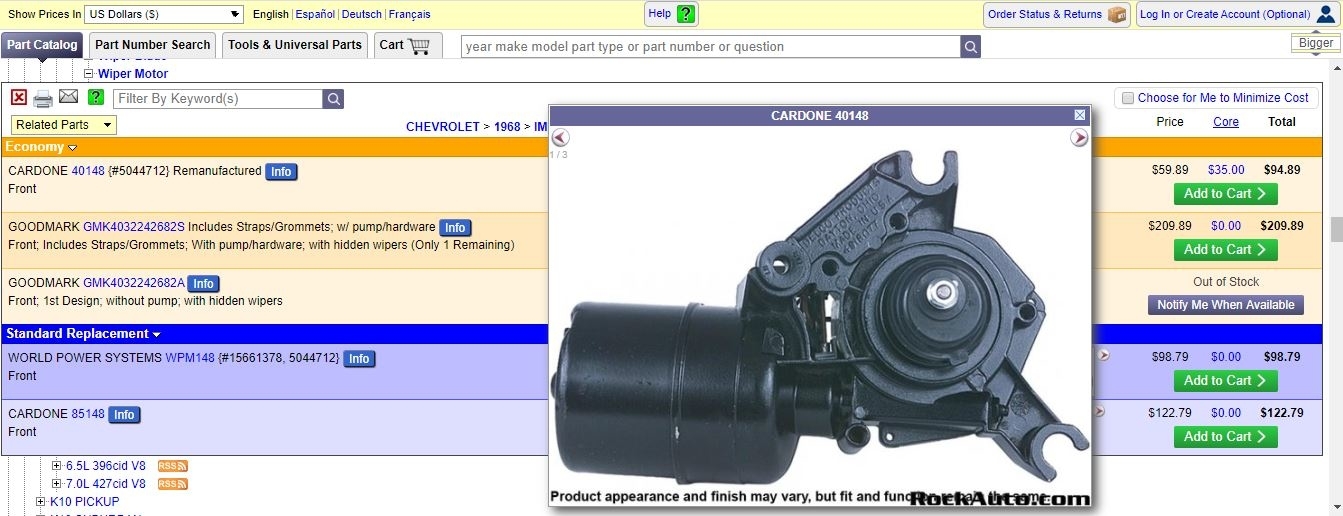This screenshot has width=1343, height=516.
Task: Click the Wiper Motor category link
Action: point(133,74)
